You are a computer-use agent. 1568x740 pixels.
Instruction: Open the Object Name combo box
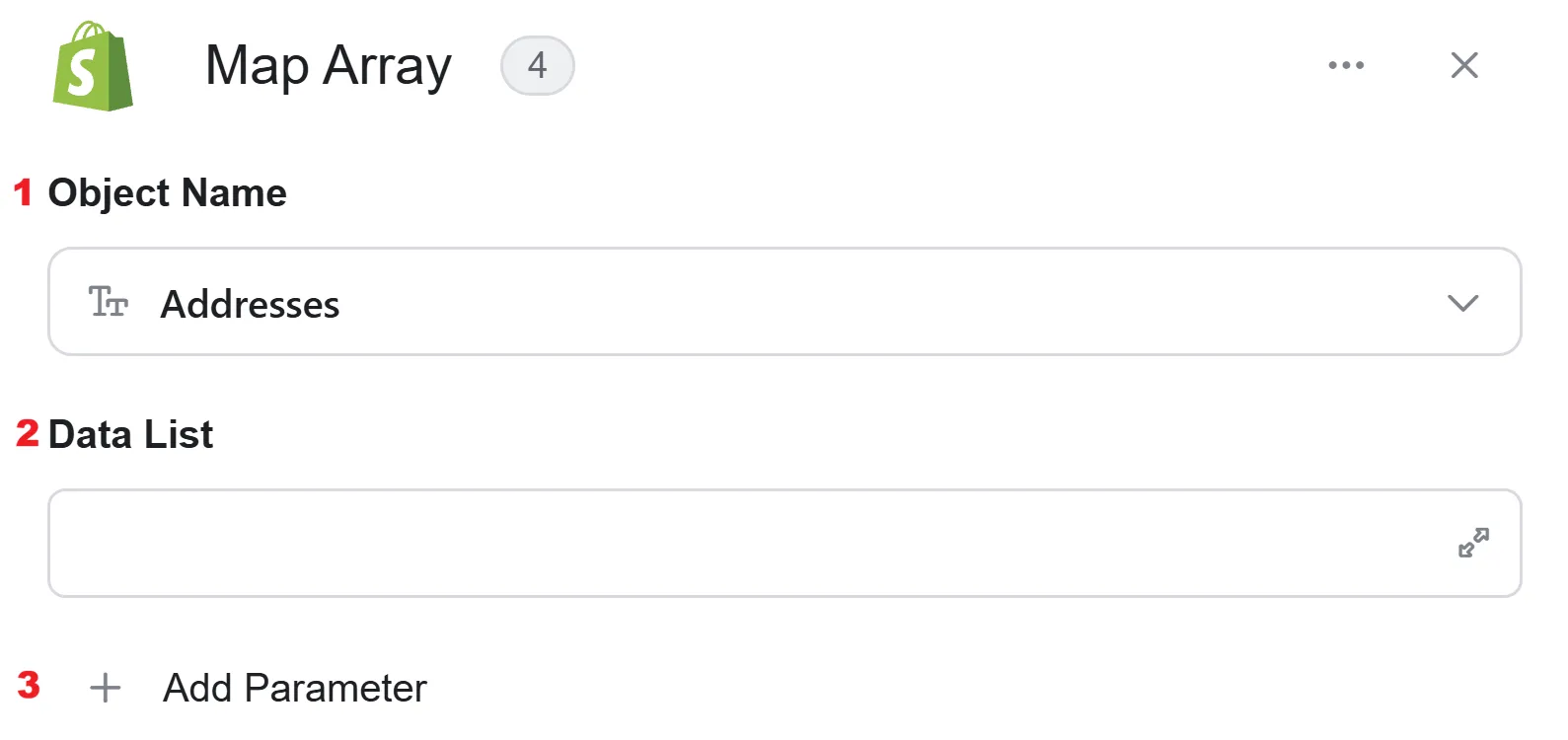pyautogui.click(x=784, y=302)
